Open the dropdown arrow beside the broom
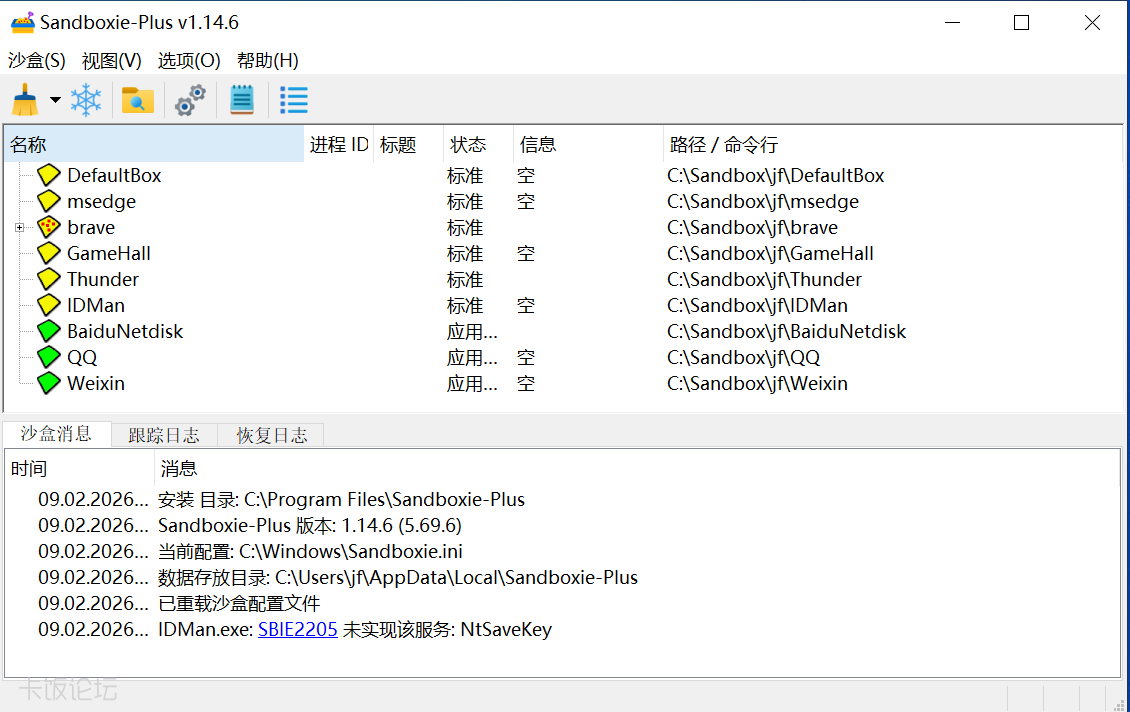 click(55, 100)
